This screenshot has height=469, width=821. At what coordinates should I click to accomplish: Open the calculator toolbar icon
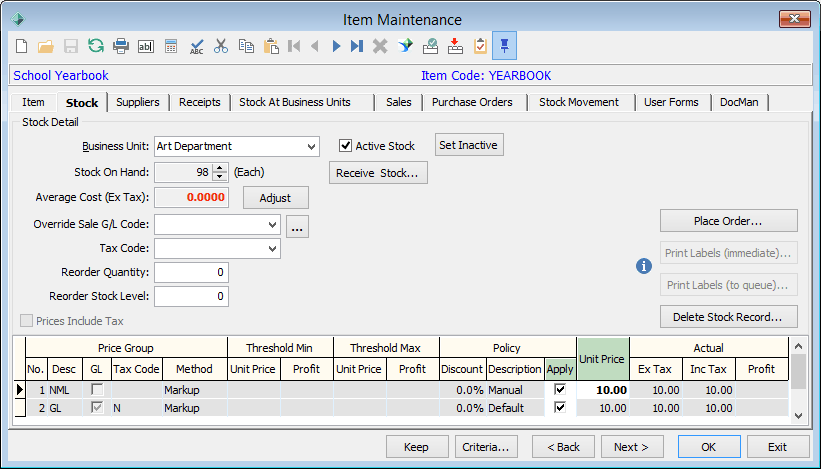171,46
